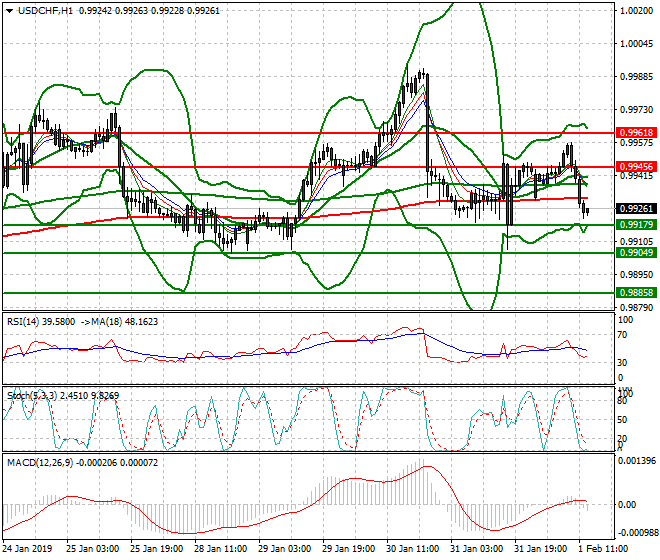
Task: Select the RSI scale level 70
Action: 623,335
